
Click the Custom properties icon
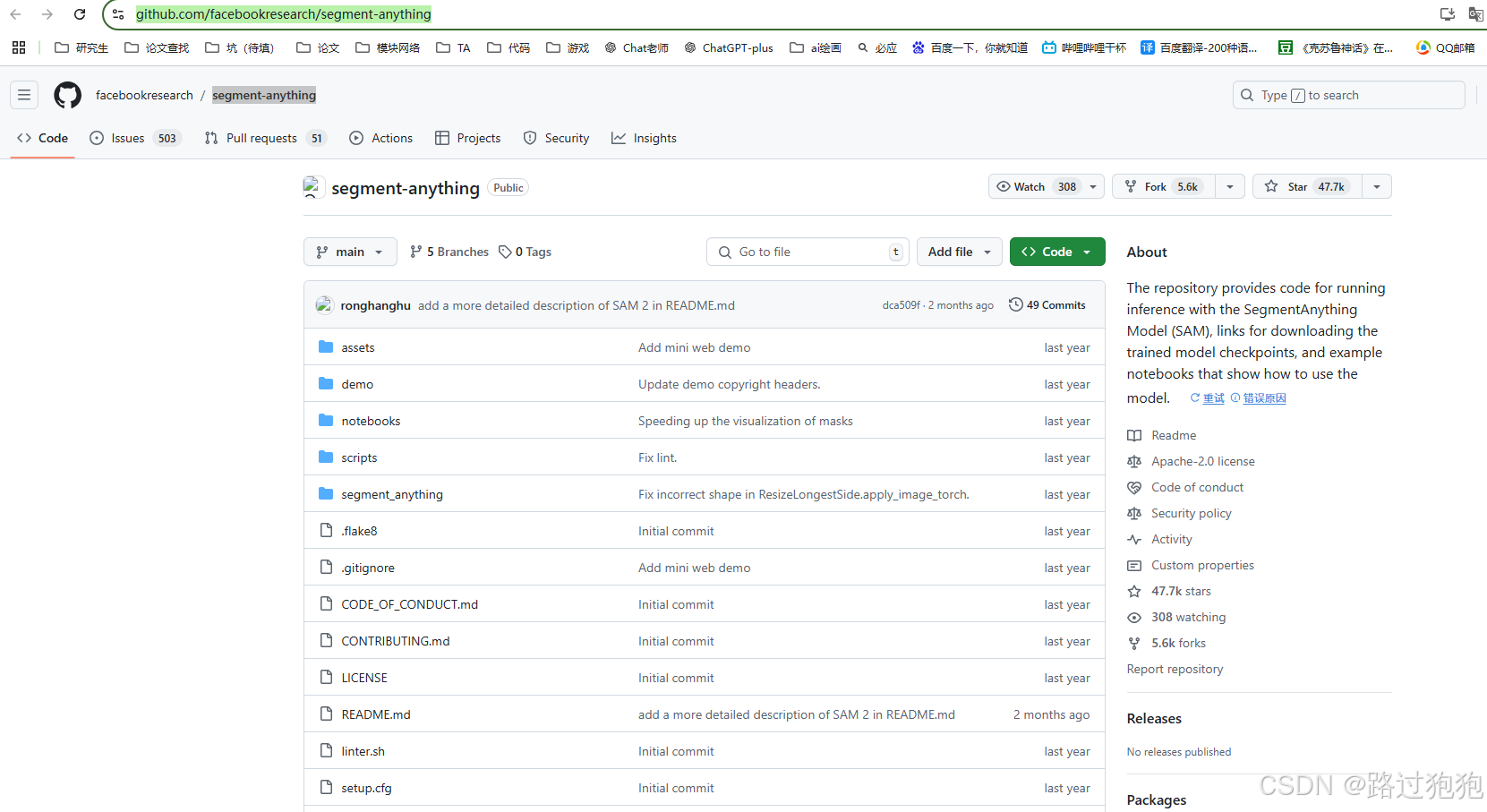[x=1134, y=565]
